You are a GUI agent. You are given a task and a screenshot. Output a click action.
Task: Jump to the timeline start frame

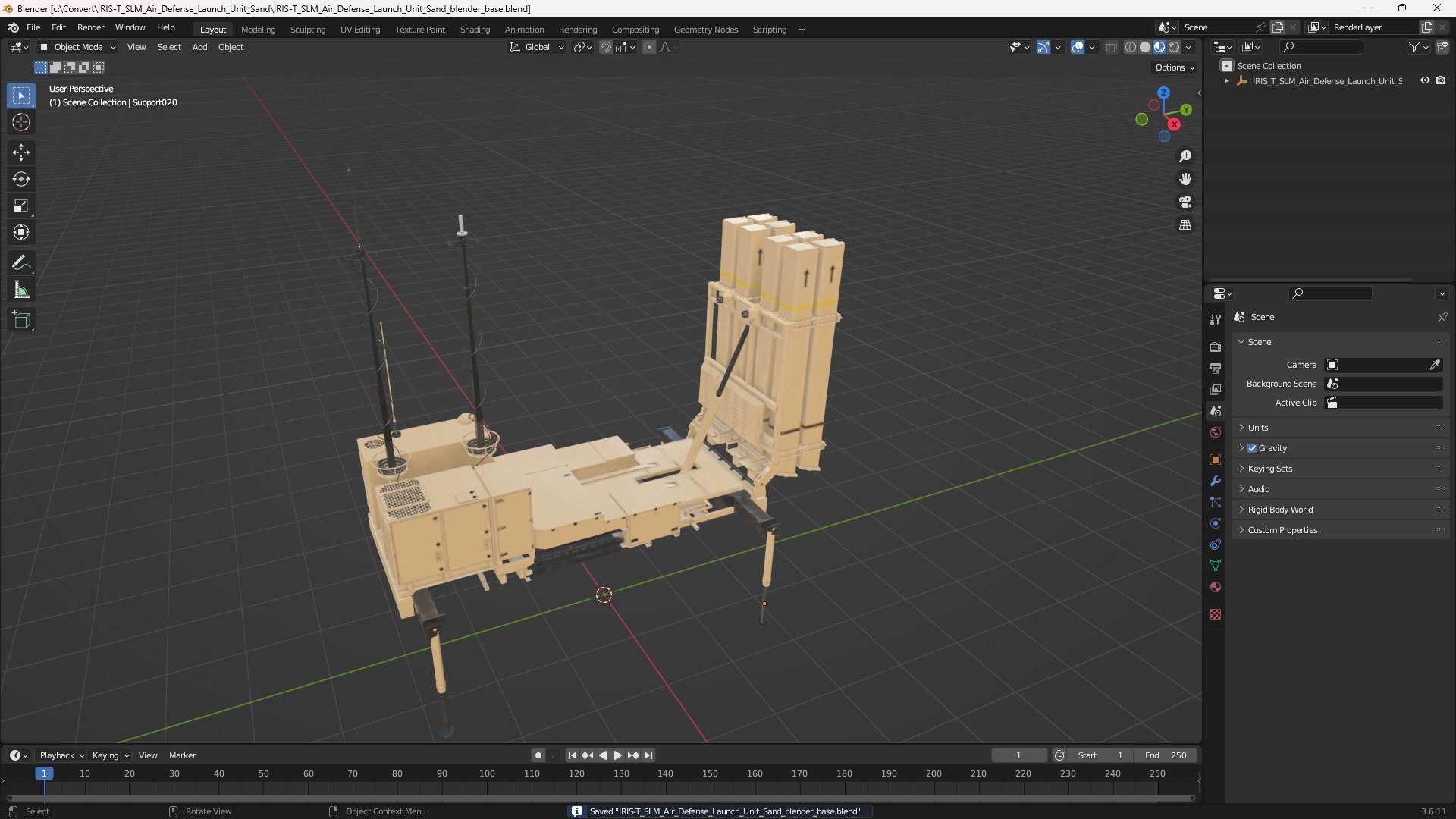[x=572, y=755]
